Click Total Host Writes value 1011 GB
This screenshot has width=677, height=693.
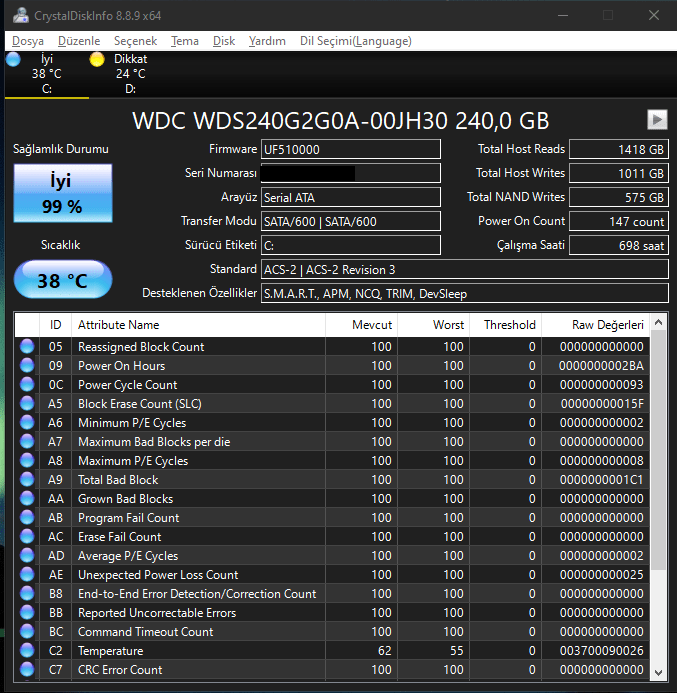tap(619, 173)
